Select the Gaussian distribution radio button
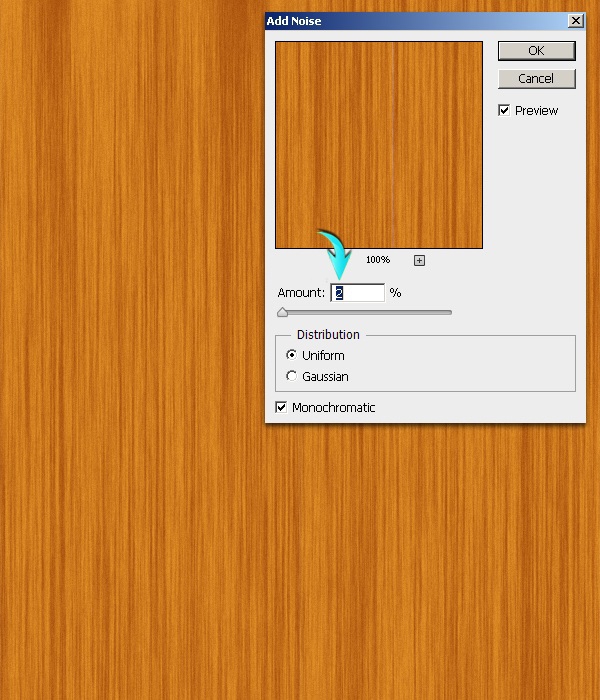Screen dimensions: 600x700 pyautogui.click(x=292, y=376)
